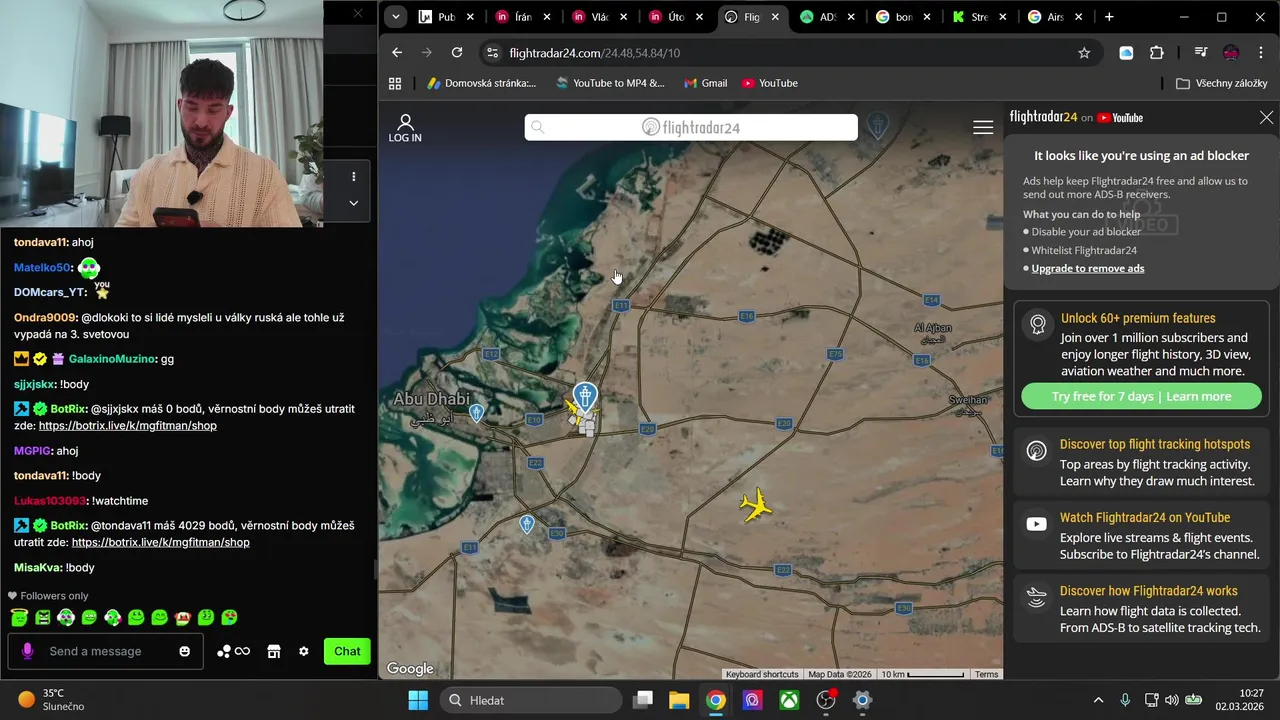This screenshot has width=1280, height=720.
Task: Collapse the chevron below the three-dot menu
Action: [353, 203]
